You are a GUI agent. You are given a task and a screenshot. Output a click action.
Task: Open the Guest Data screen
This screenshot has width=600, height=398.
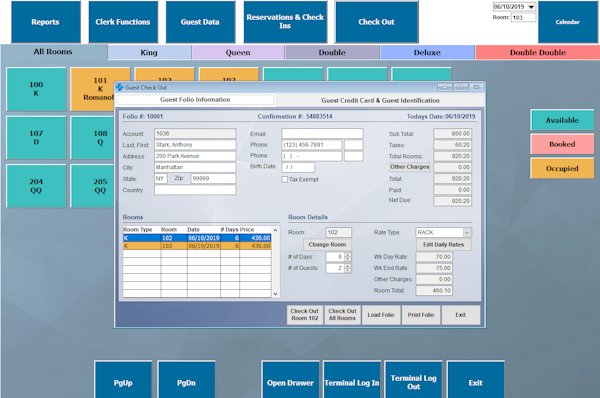click(200, 22)
